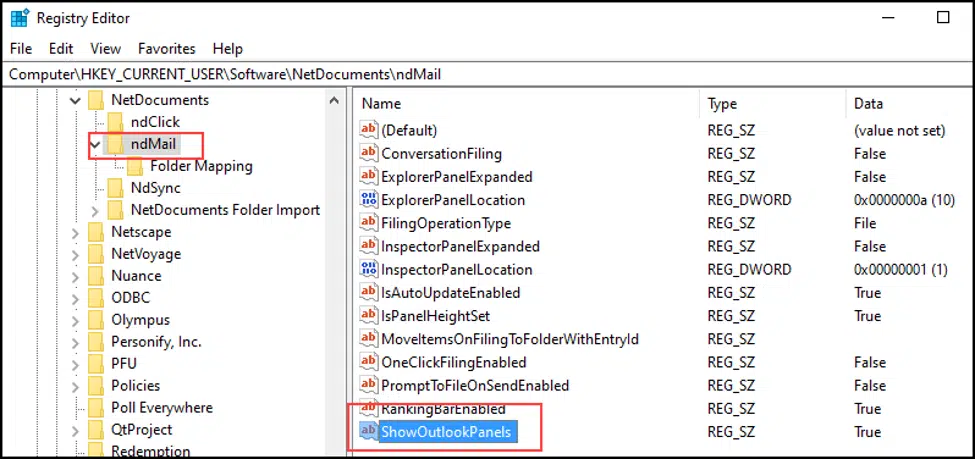Screen dimensions: 977x460
Task: Click the string icon beside ExplorerPanelExpanded
Action: (x=369, y=176)
